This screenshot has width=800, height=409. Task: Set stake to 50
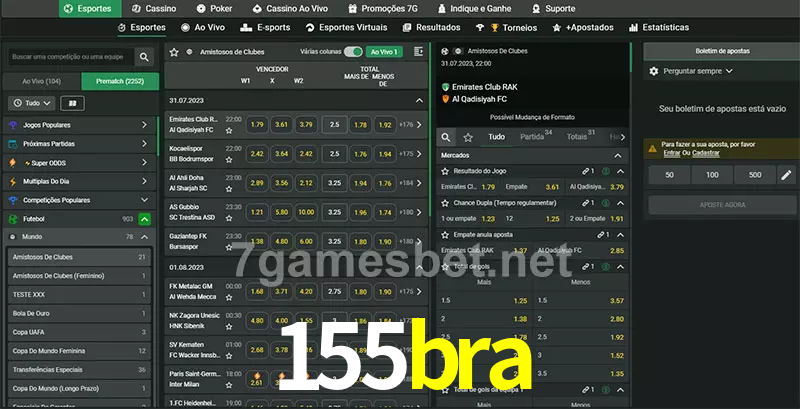point(669,175)
